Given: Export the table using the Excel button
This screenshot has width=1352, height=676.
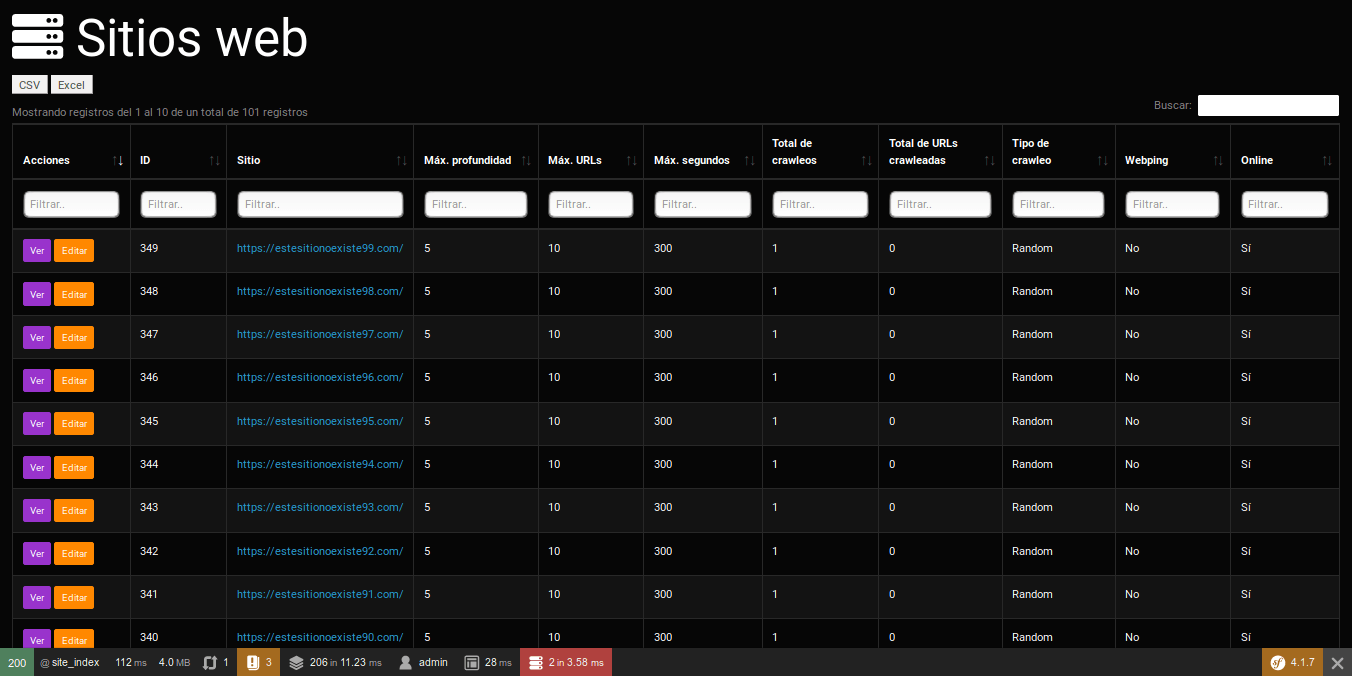Looking at the screenshot, I should tap(71, 84).
